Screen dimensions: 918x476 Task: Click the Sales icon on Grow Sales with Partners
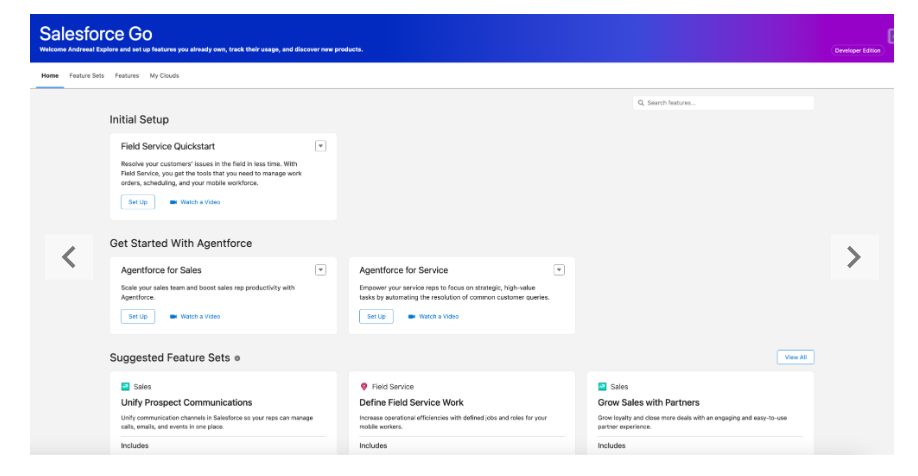tap(602, 386)
